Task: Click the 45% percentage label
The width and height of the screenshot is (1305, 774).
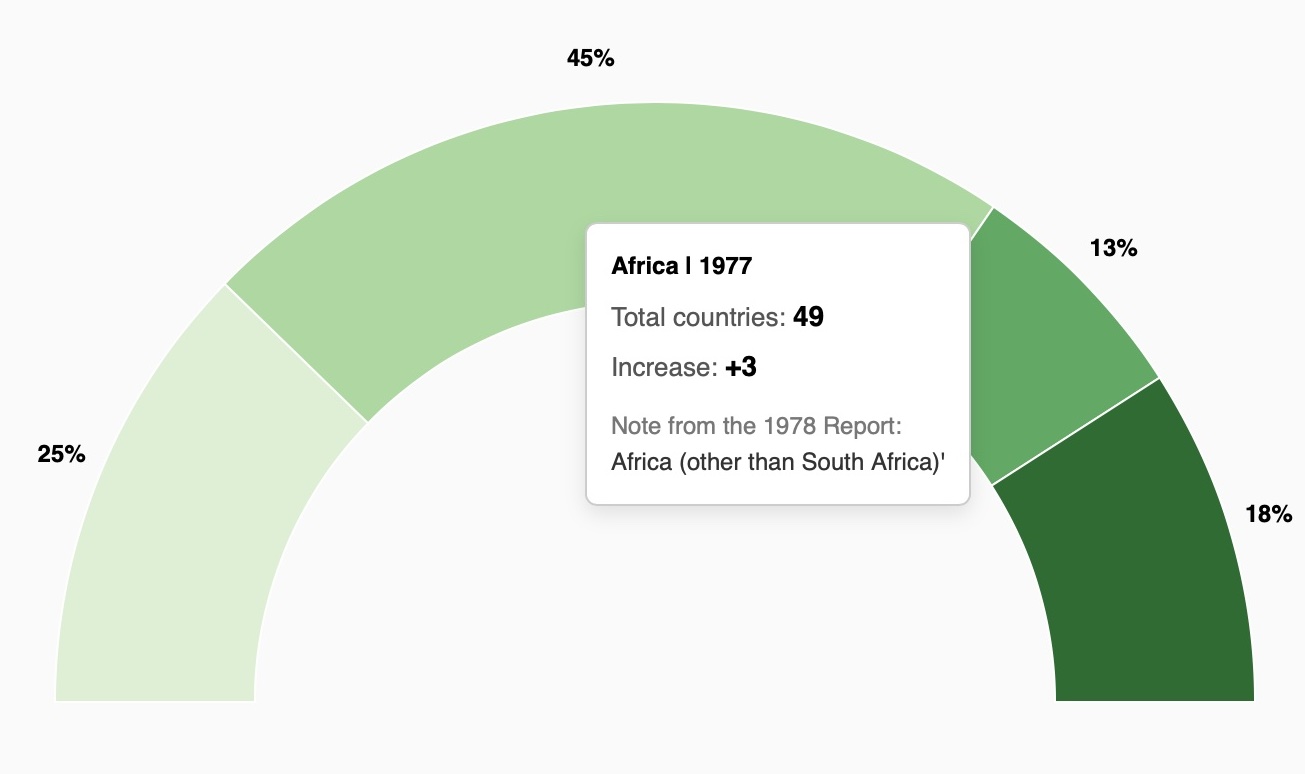Action: click(590, 59)
